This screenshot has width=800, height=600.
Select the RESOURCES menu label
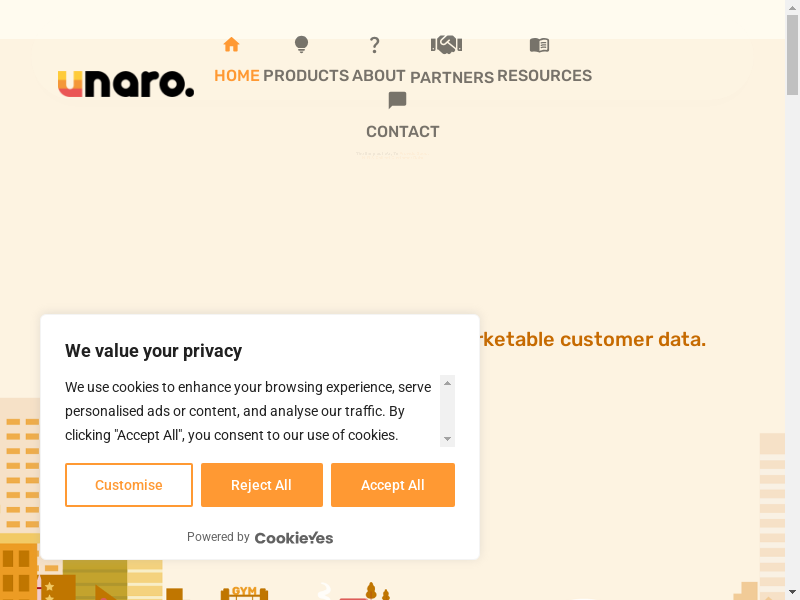(x=544, y=76)
